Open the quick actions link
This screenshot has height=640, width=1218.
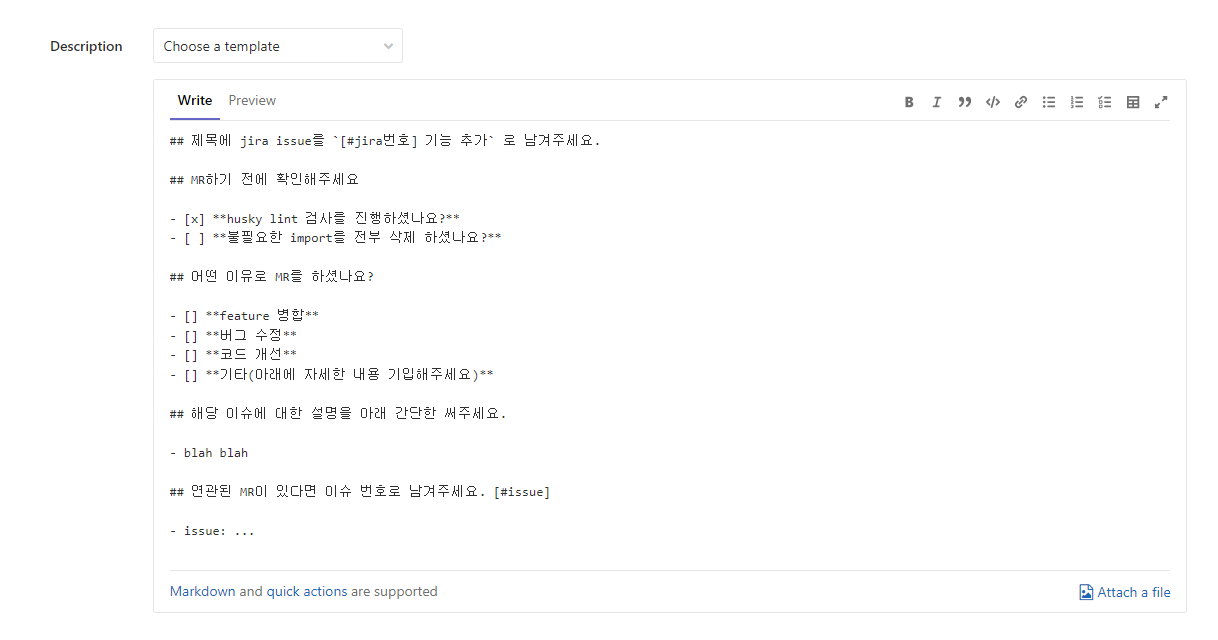coord(307,591)
